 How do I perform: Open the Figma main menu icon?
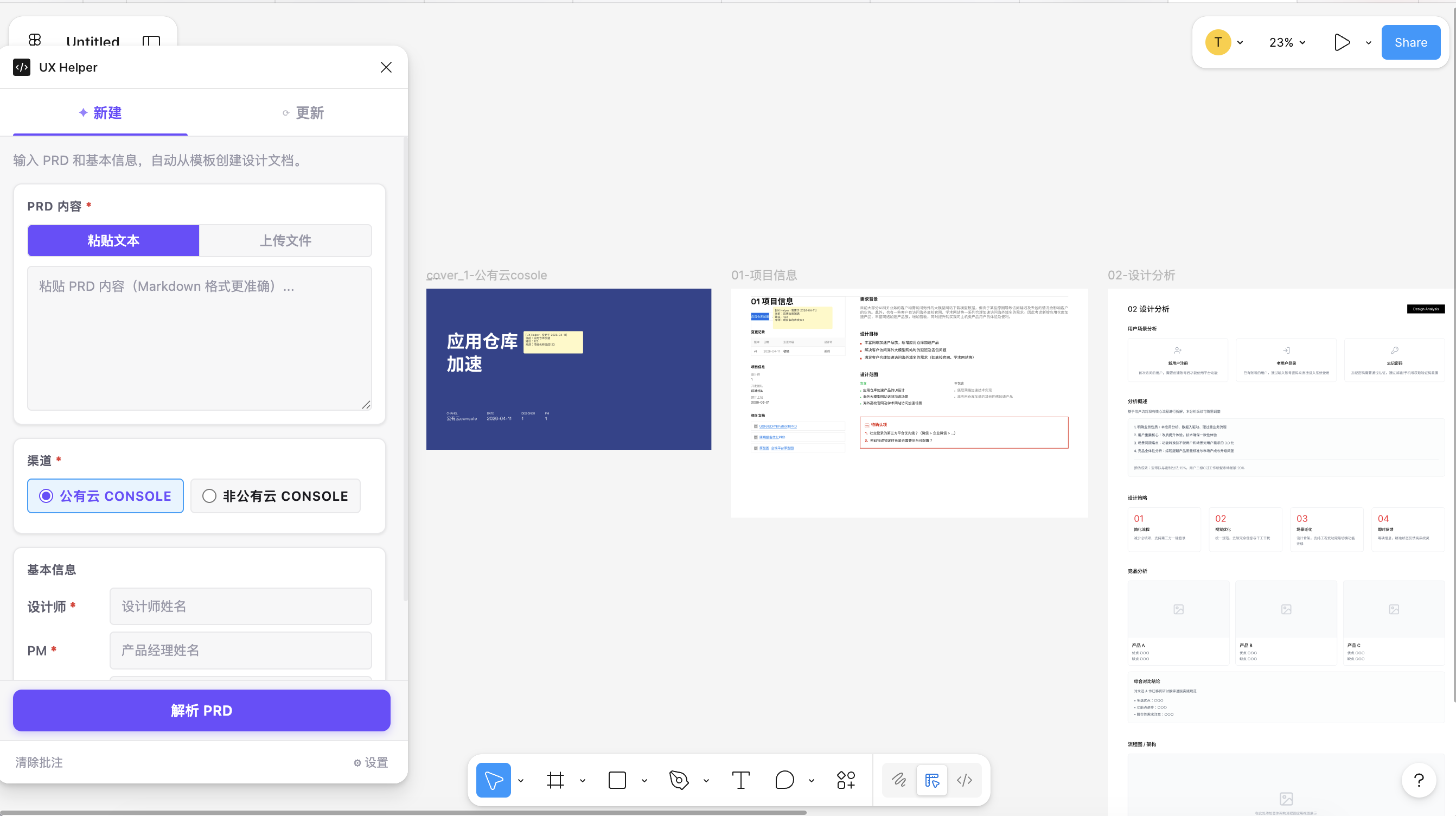point(35,40)
